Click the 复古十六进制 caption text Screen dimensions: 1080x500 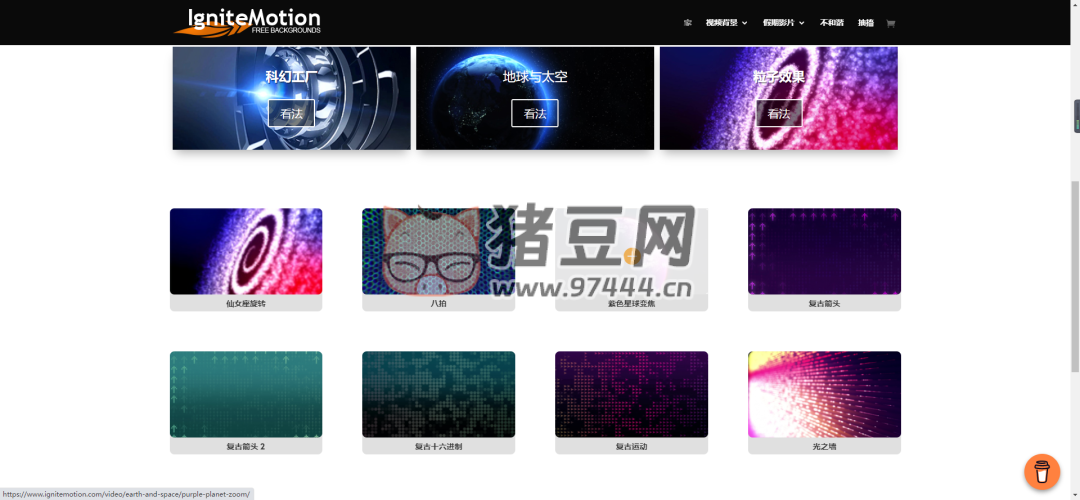tap(439, 446)
